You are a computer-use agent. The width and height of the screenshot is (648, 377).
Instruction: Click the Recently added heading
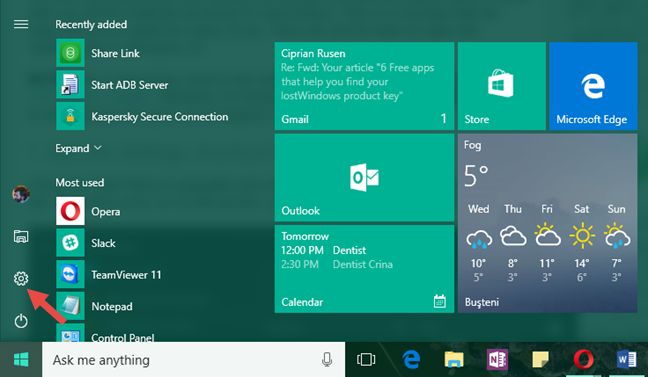point(91,24)
